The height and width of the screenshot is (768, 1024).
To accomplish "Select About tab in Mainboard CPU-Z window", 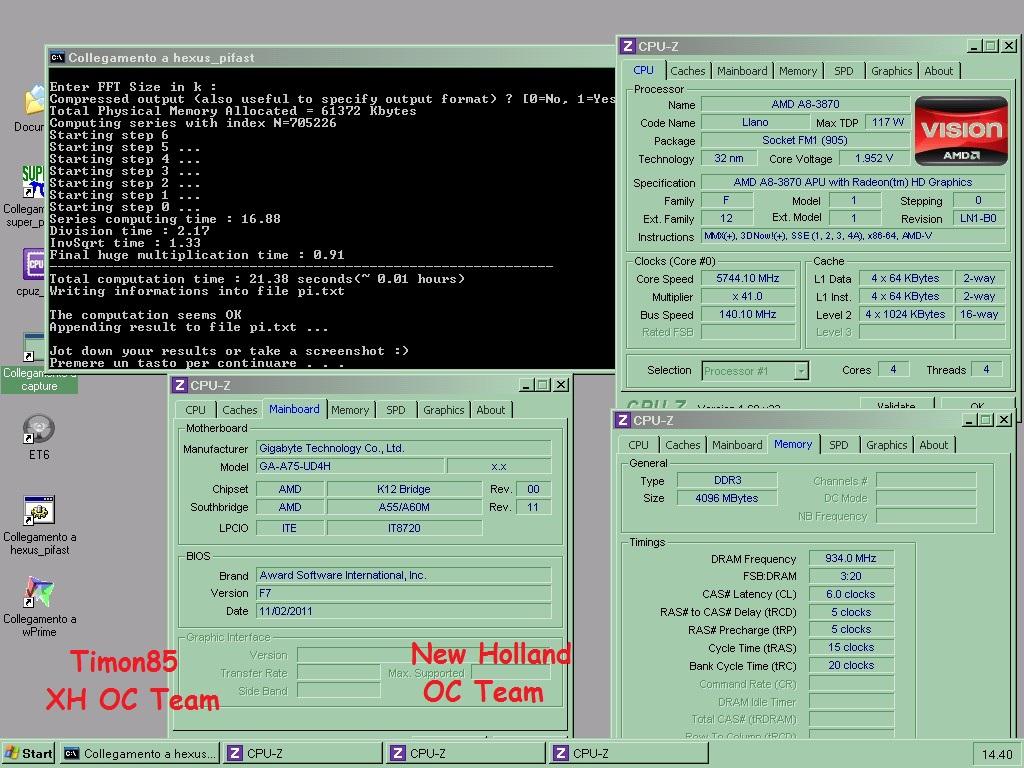I will pos(490,410).
